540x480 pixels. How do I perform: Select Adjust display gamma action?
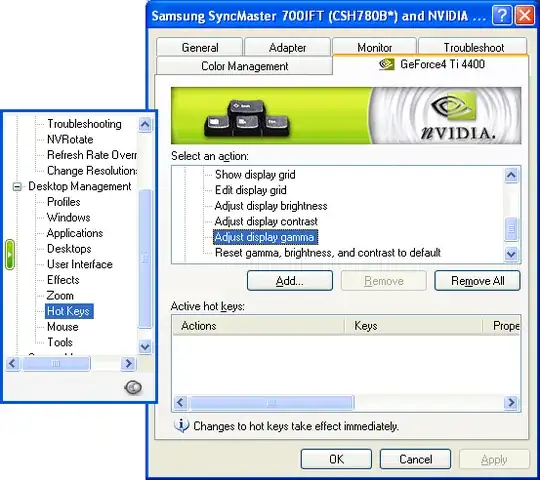point(265,237)
